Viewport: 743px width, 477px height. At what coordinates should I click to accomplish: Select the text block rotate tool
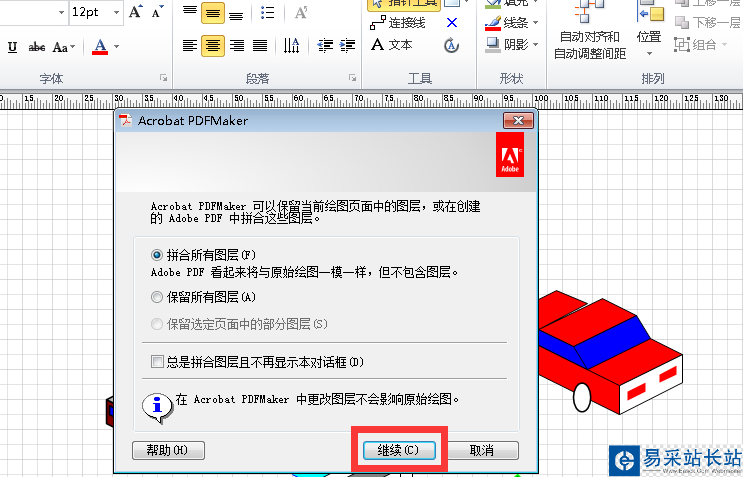coord(451,45)
